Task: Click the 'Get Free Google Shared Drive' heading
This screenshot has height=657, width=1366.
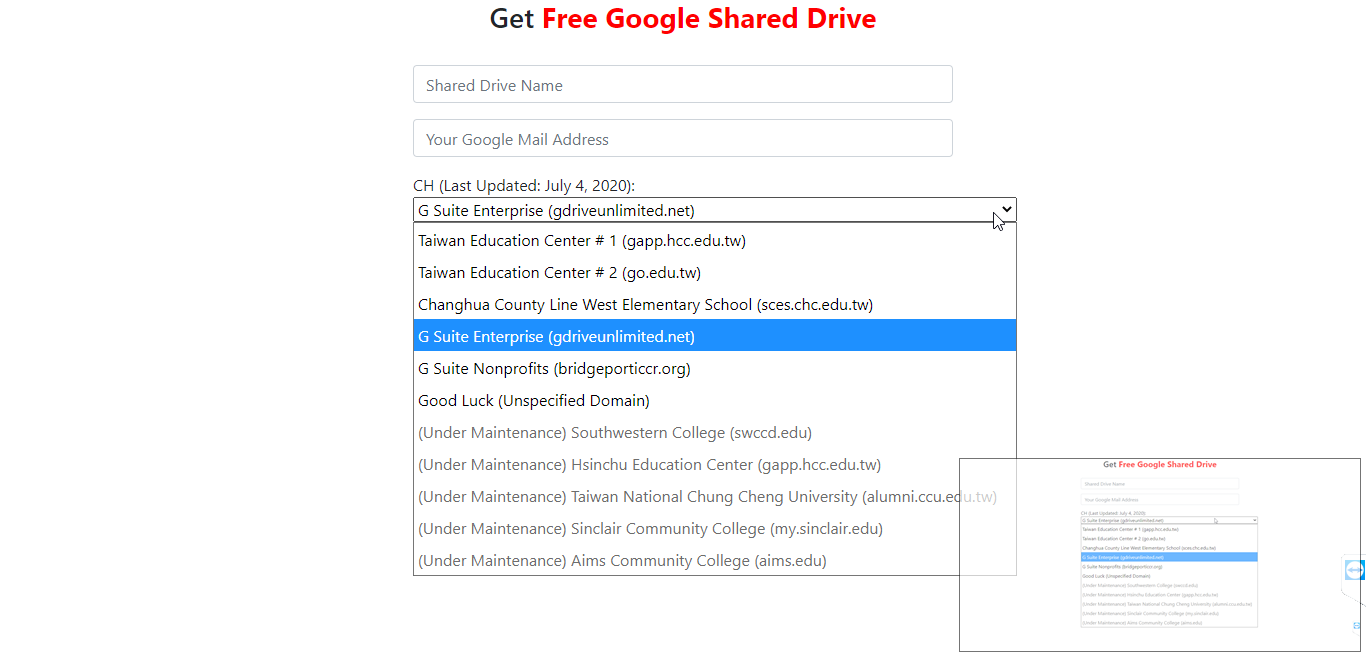Action: (683, 18)
